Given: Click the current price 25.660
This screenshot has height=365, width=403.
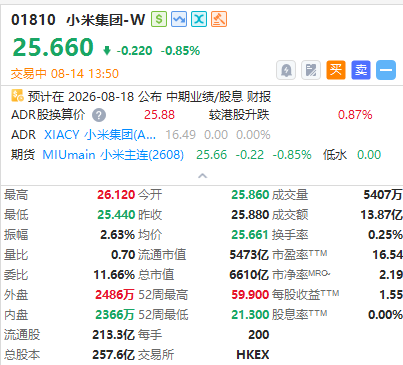Looking at the screenshot, I should pyautogui.click(x=53, y=47).
